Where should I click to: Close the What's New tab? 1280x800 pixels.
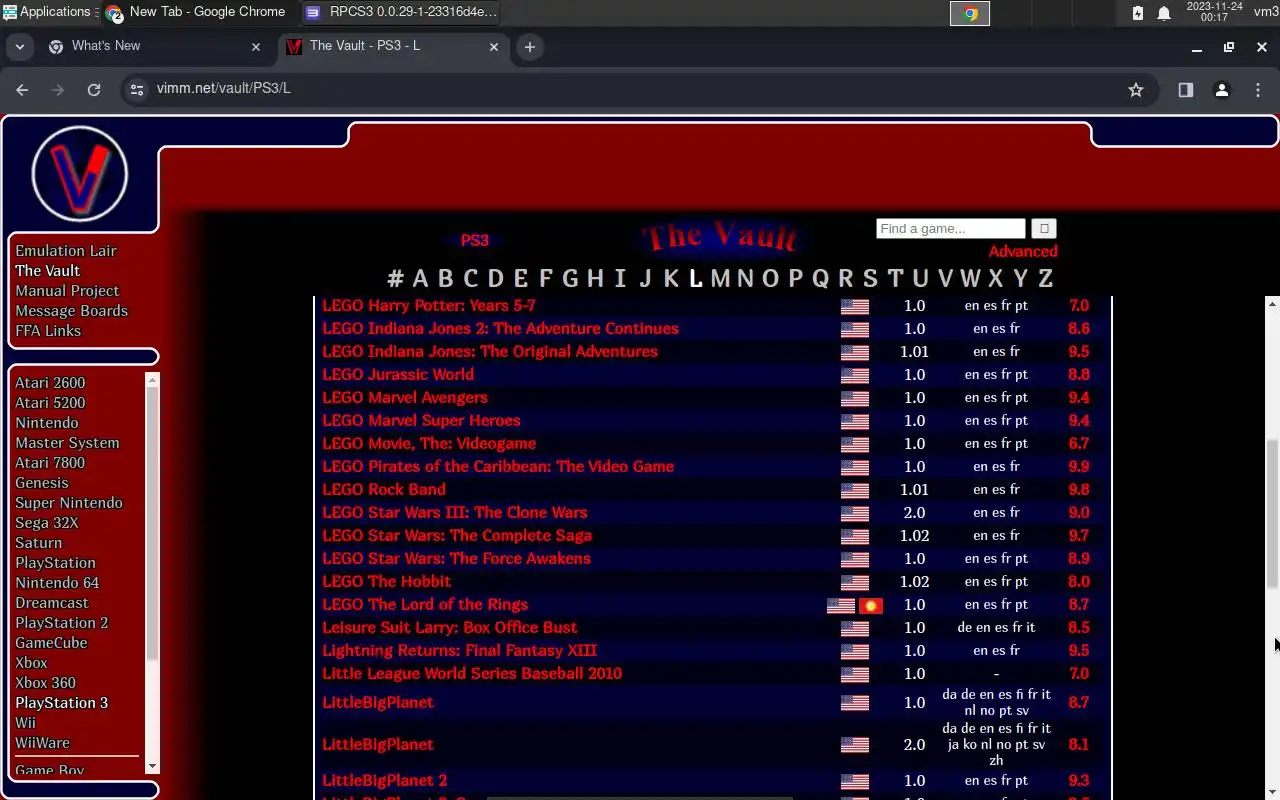pos(256,46)
